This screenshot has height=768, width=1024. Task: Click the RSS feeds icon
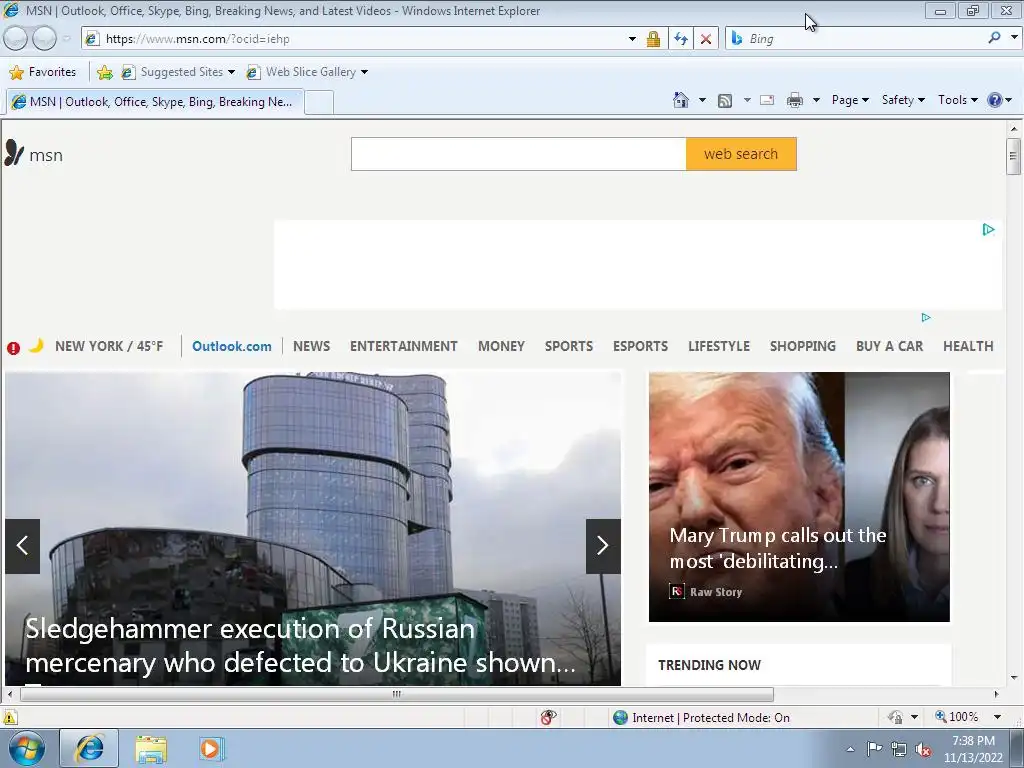pos(725,101)
